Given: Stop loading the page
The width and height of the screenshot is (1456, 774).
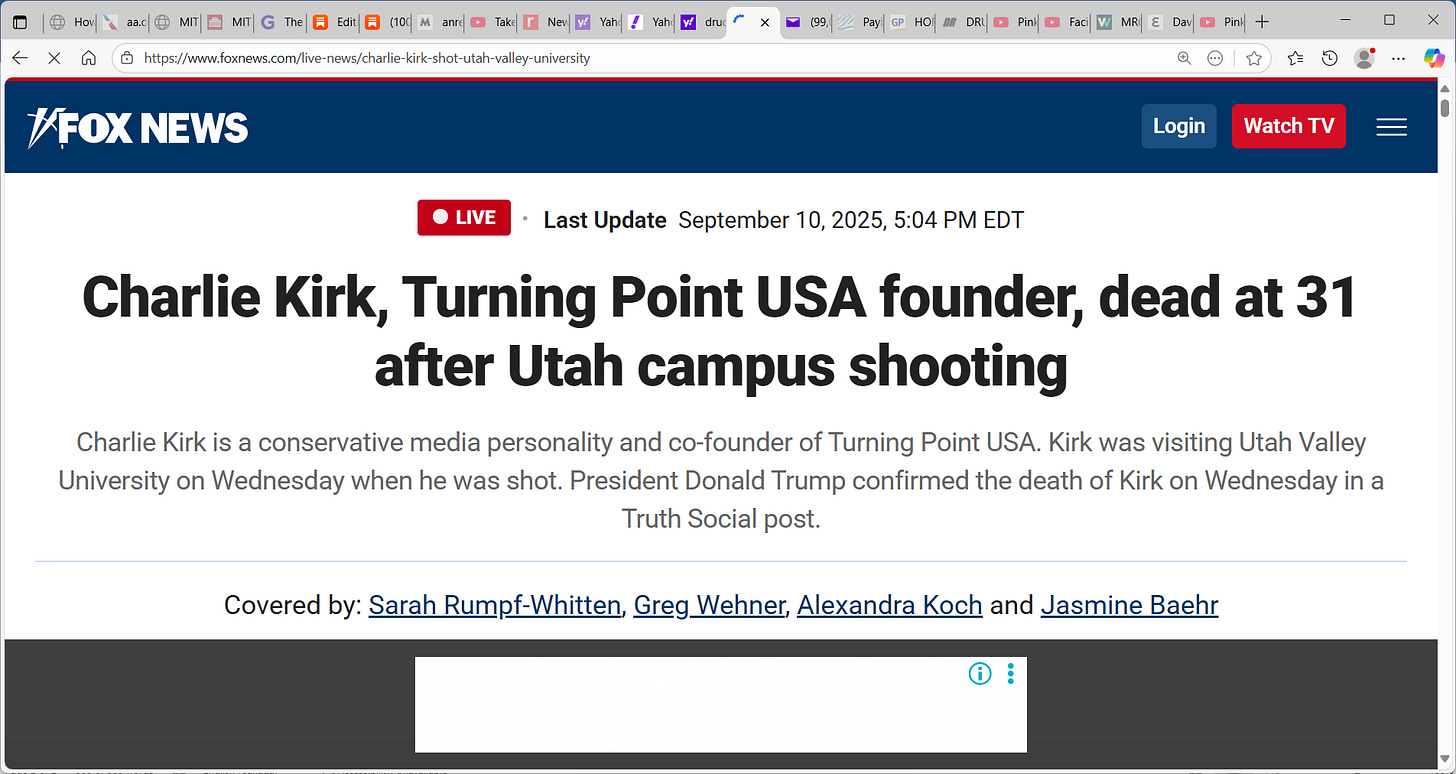Looking at the screenshot, I should (54, 58).
